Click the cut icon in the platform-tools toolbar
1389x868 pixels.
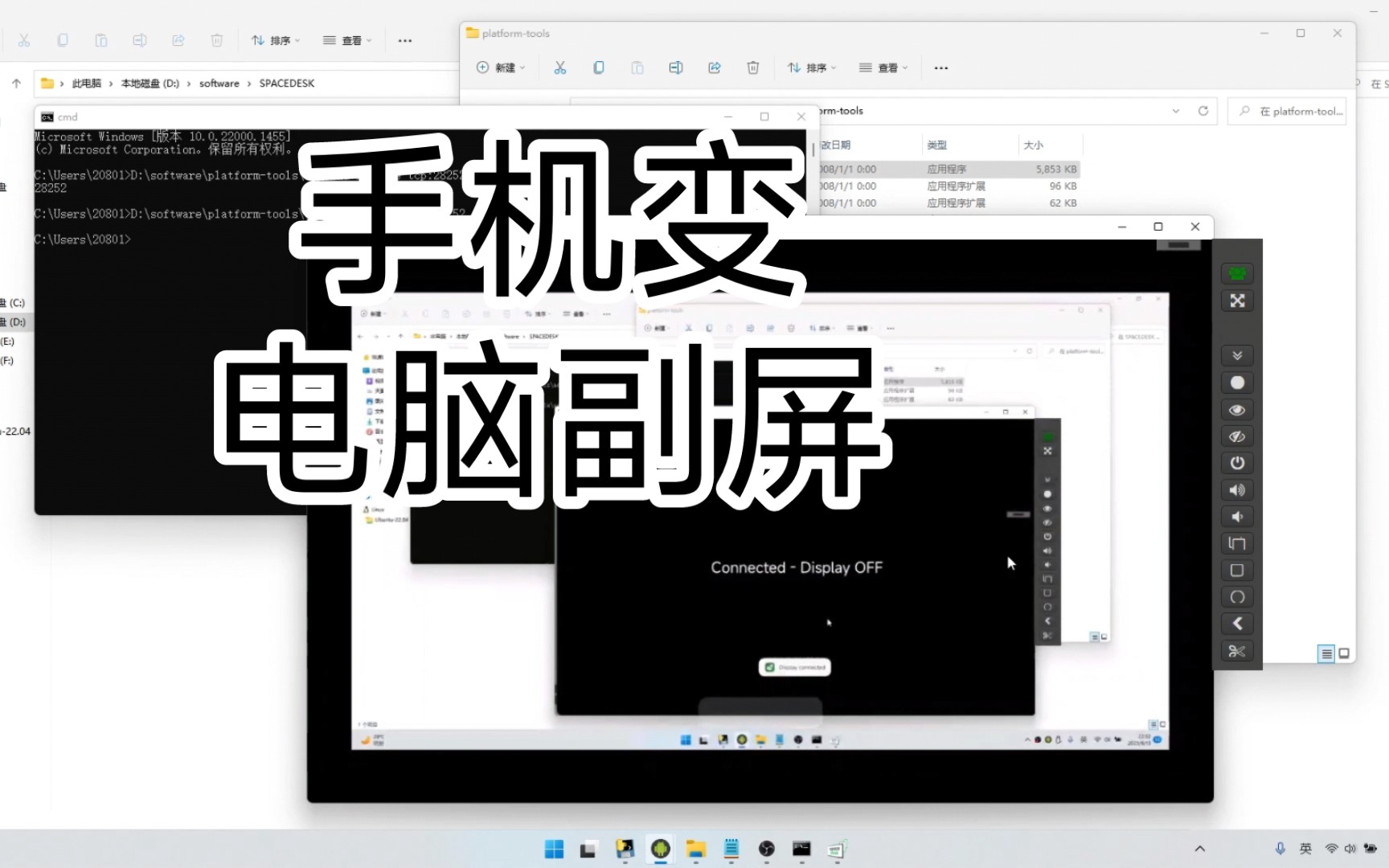point(560,68)
